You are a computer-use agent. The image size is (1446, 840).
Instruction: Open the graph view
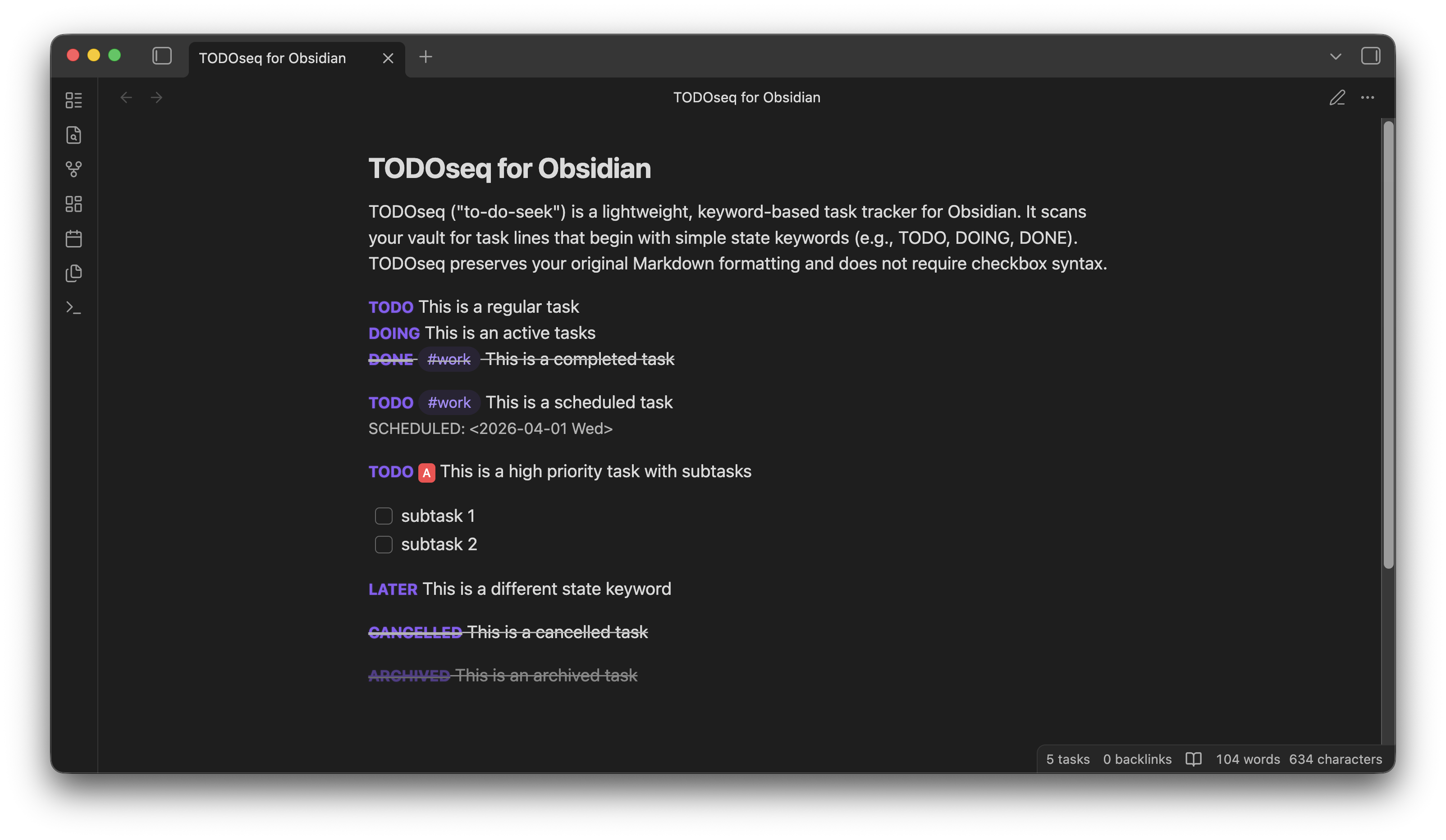click(x=73, y=169)
